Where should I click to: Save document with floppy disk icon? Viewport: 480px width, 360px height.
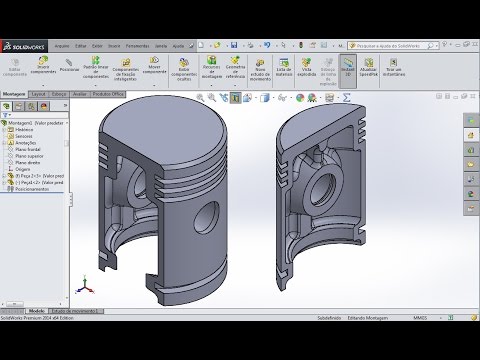(x=234, y=45)
